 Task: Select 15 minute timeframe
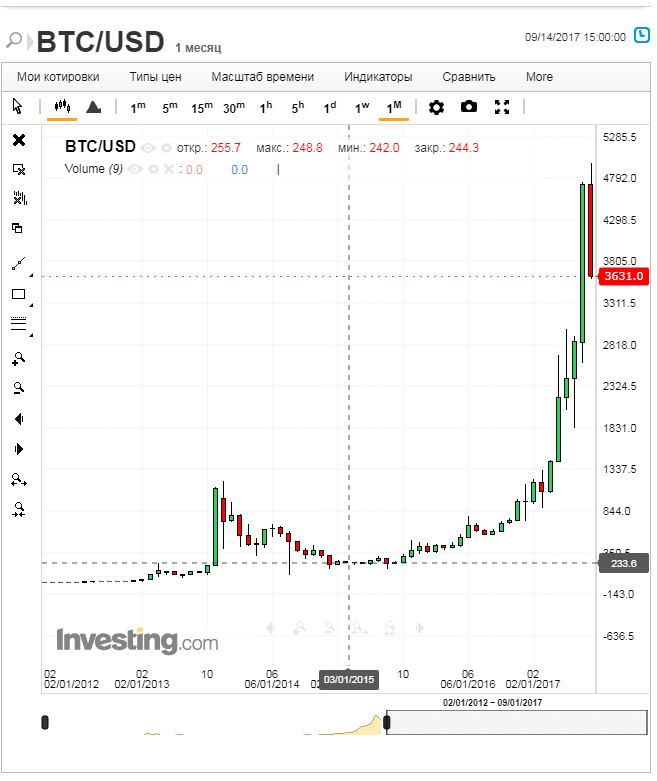point(202,107)
